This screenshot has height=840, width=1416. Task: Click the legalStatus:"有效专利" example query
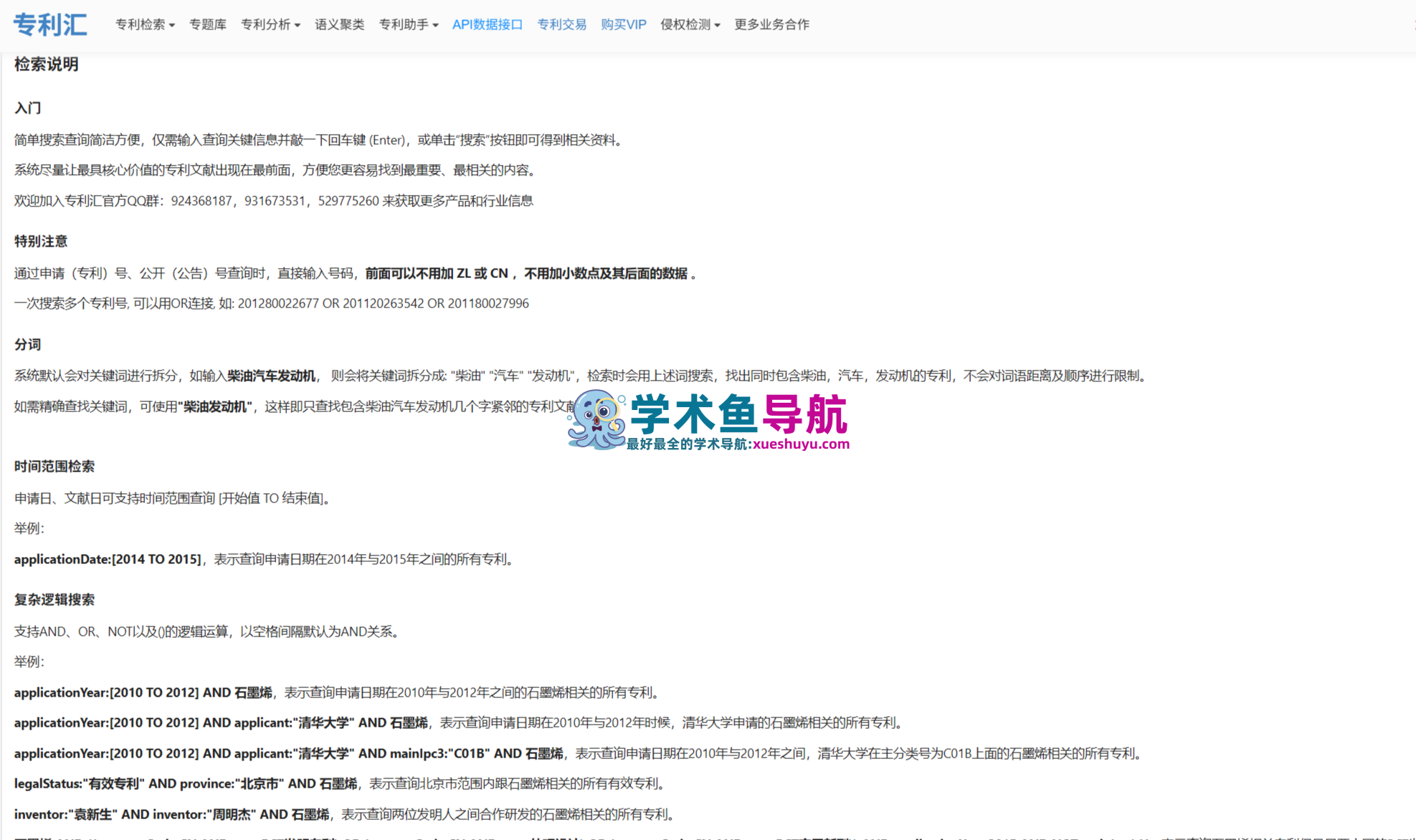point(186,784)
